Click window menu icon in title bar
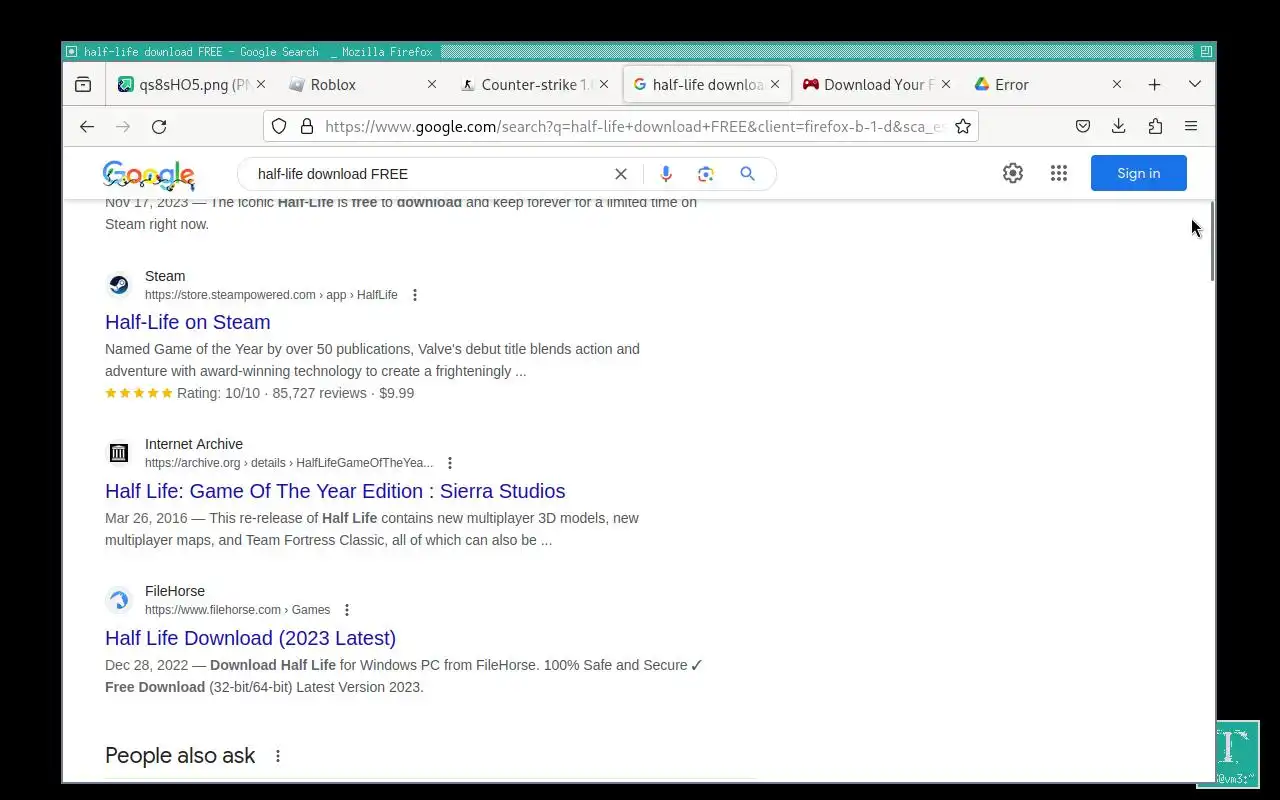1280x800 pixels. click(71, 51)
